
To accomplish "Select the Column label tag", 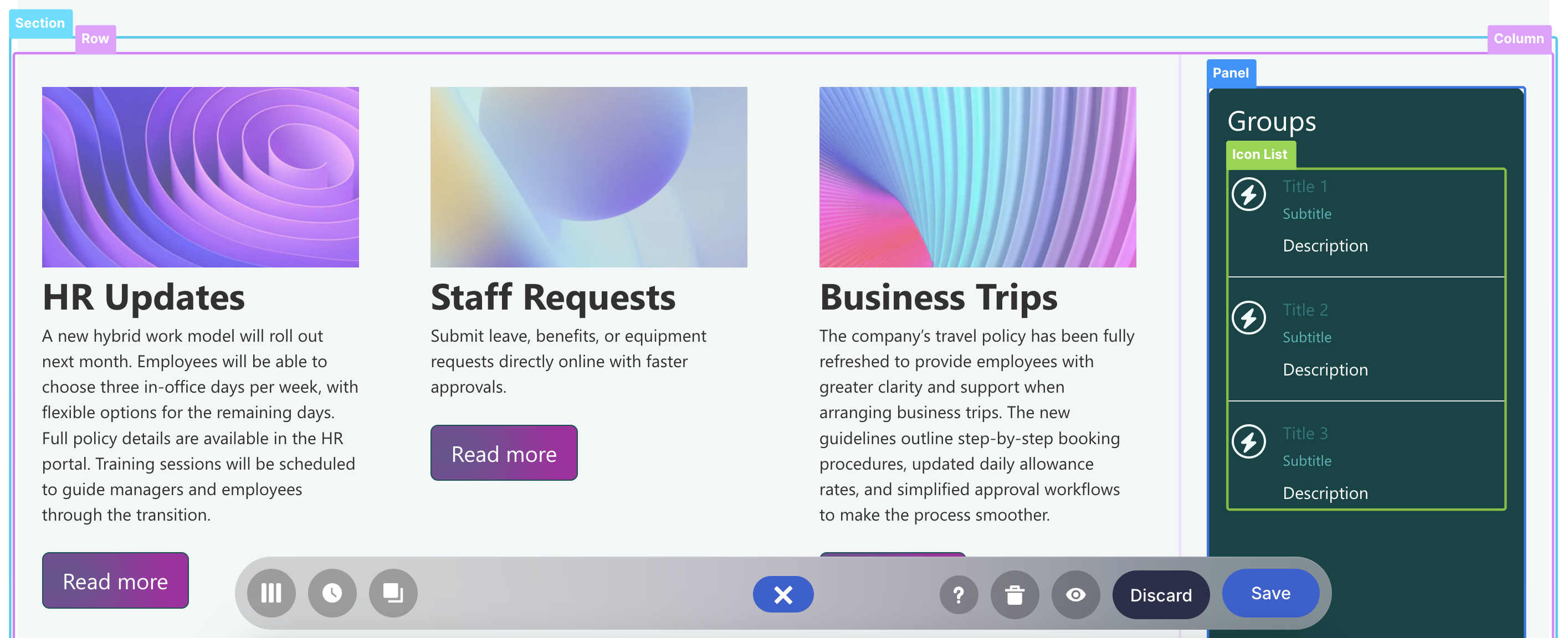I will click(x=1518, y=39).
